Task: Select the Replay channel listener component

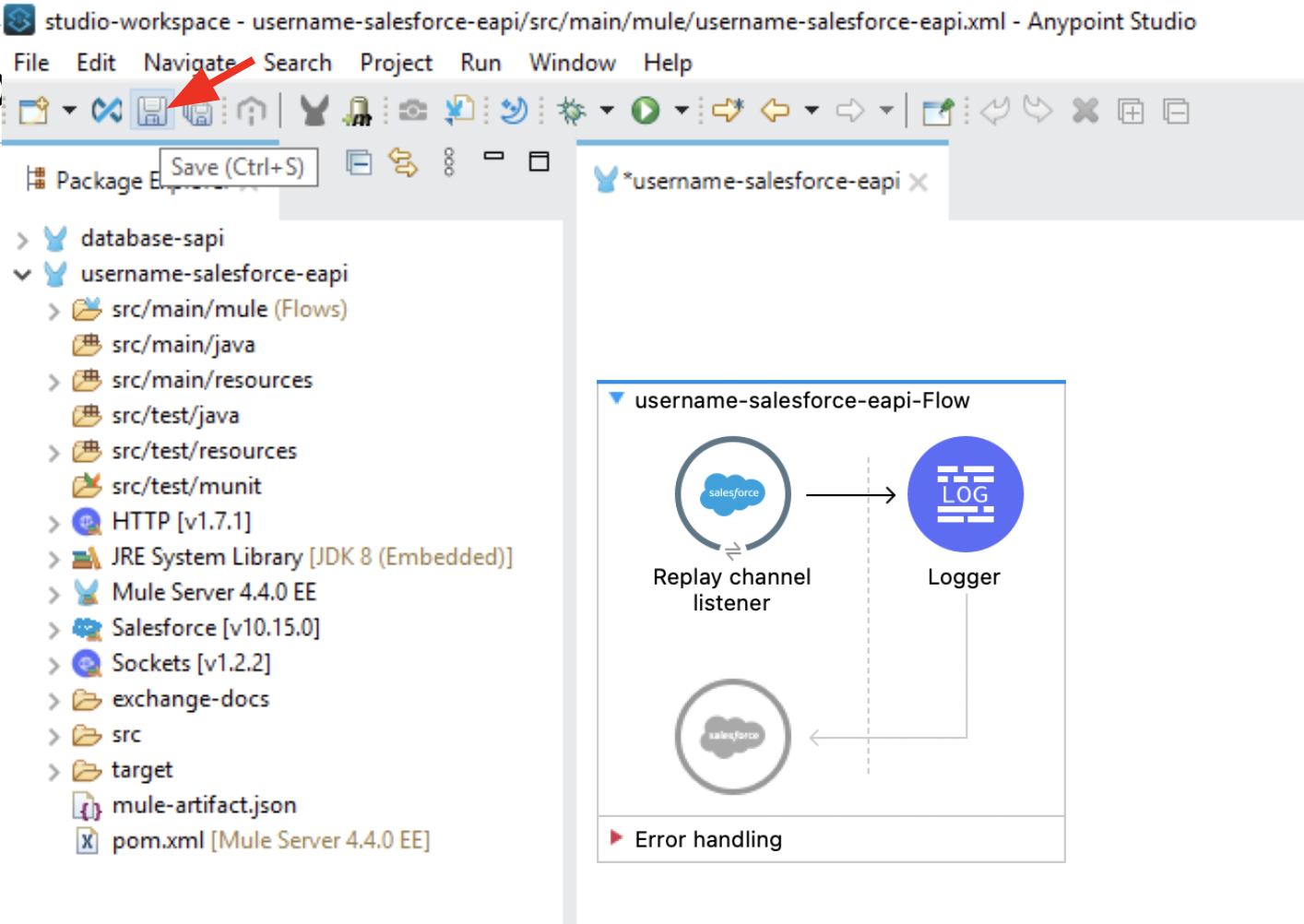Action: (733, 494)
